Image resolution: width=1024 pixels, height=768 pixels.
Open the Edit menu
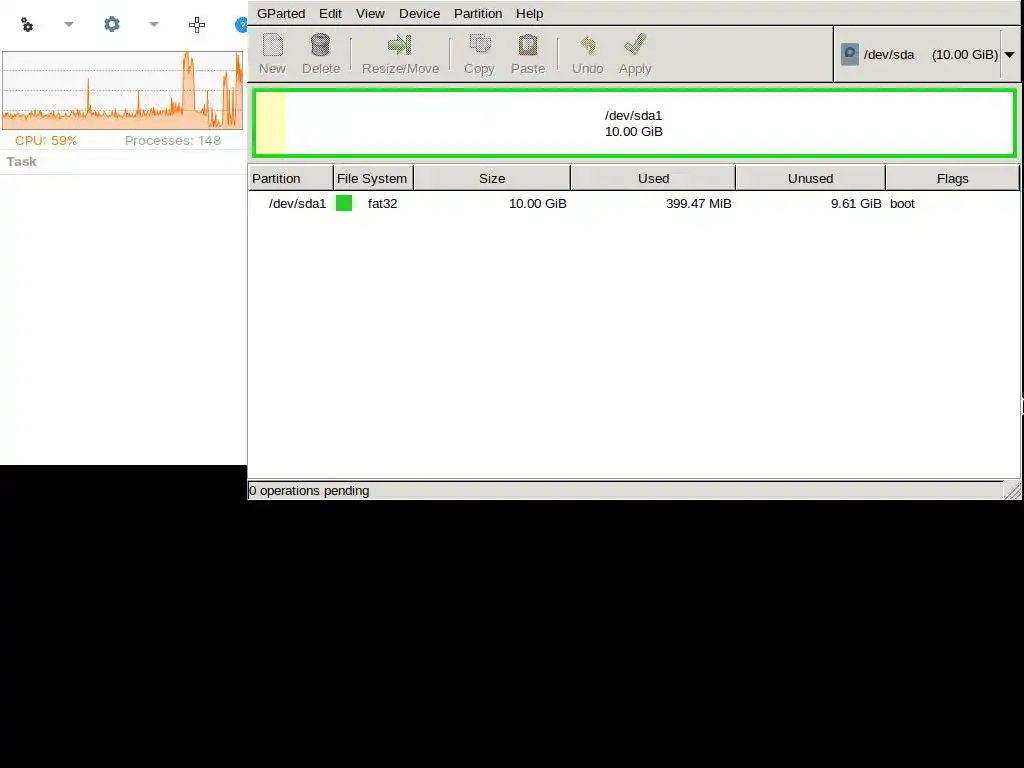click(x=330, y=14)
